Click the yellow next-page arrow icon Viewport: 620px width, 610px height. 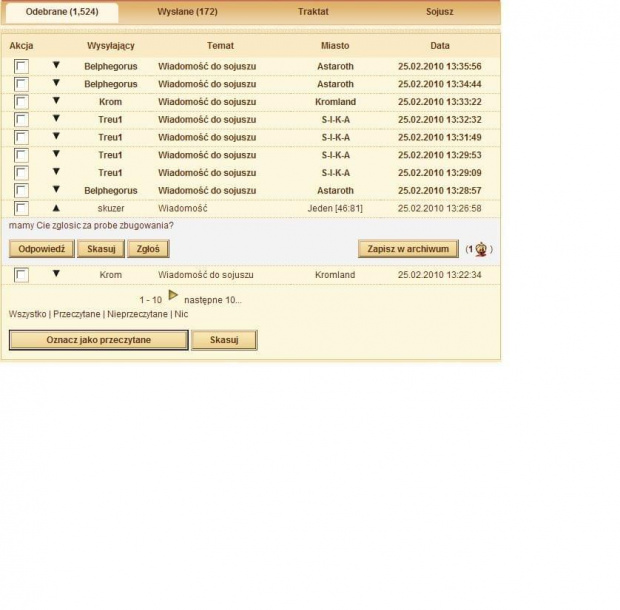click(173, 296)
